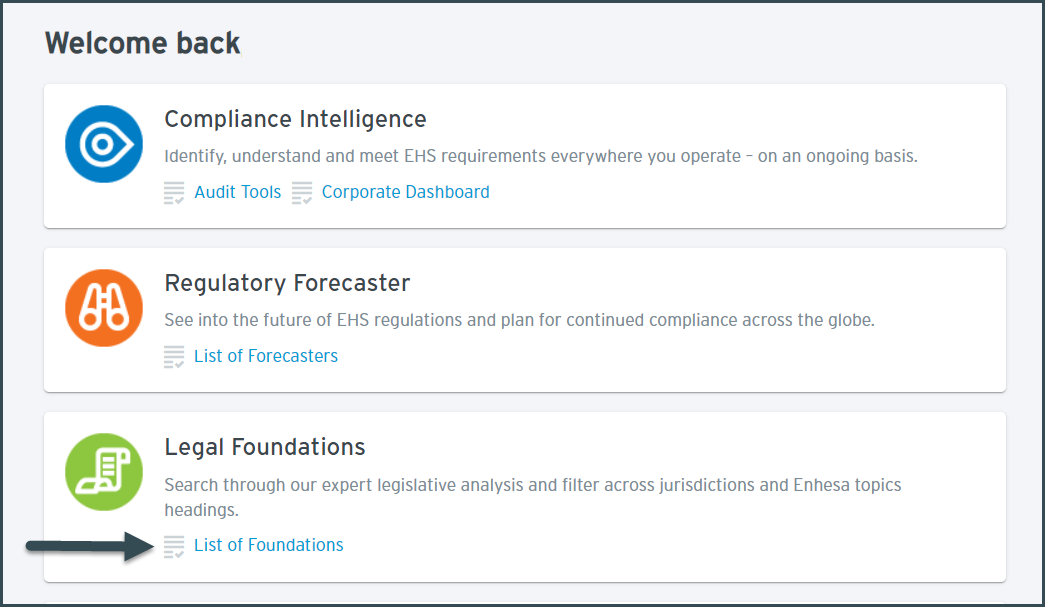This screenshot has height=607, width=1045.
Task: Select the Legal Foundations heading
Action: [265, 447]
